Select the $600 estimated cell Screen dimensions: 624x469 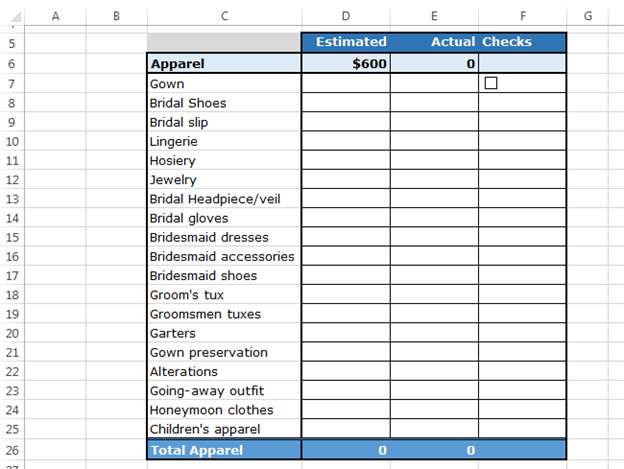(x=346, y=63)
